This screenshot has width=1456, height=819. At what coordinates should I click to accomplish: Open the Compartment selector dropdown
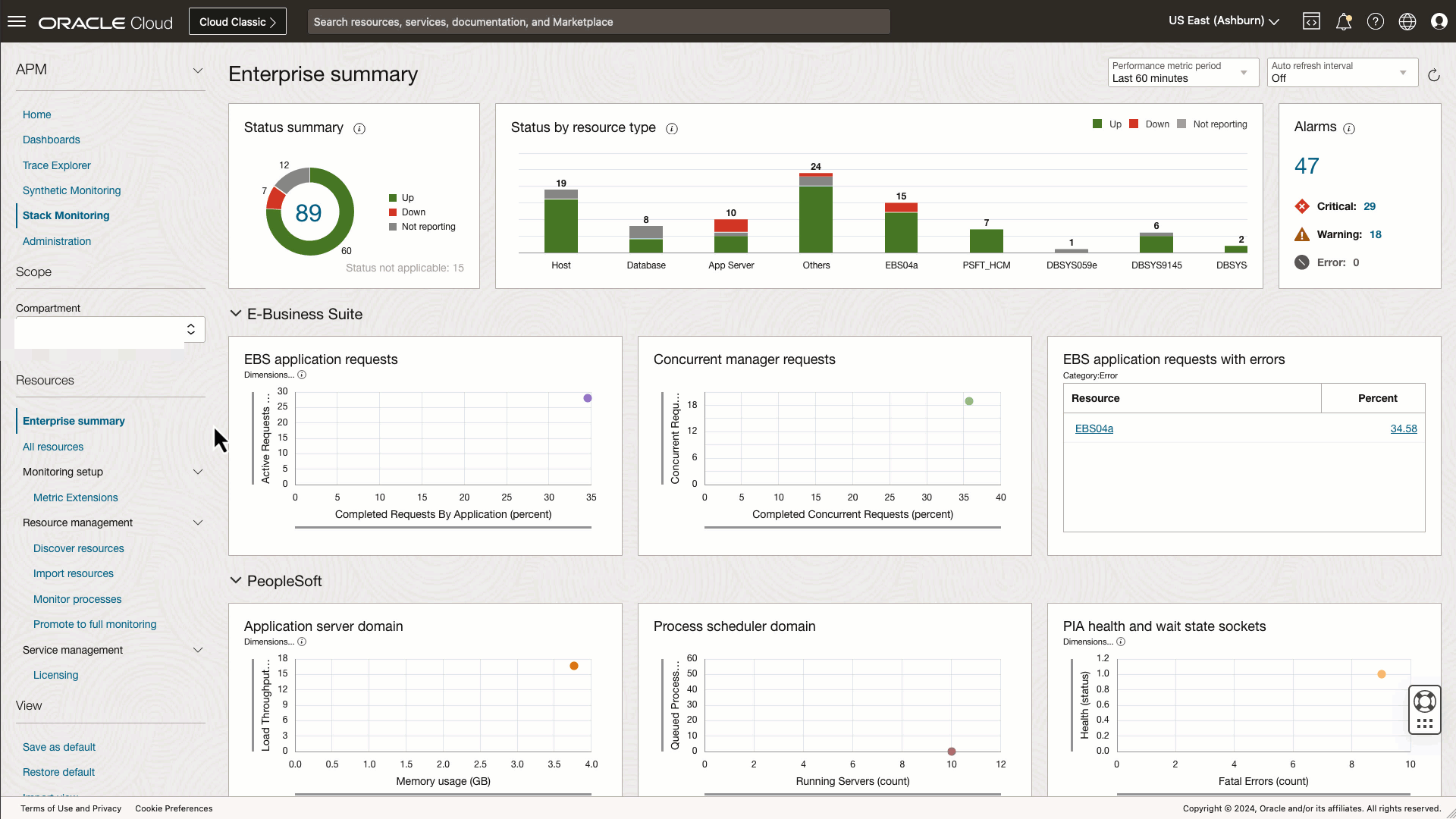(110, 329)
